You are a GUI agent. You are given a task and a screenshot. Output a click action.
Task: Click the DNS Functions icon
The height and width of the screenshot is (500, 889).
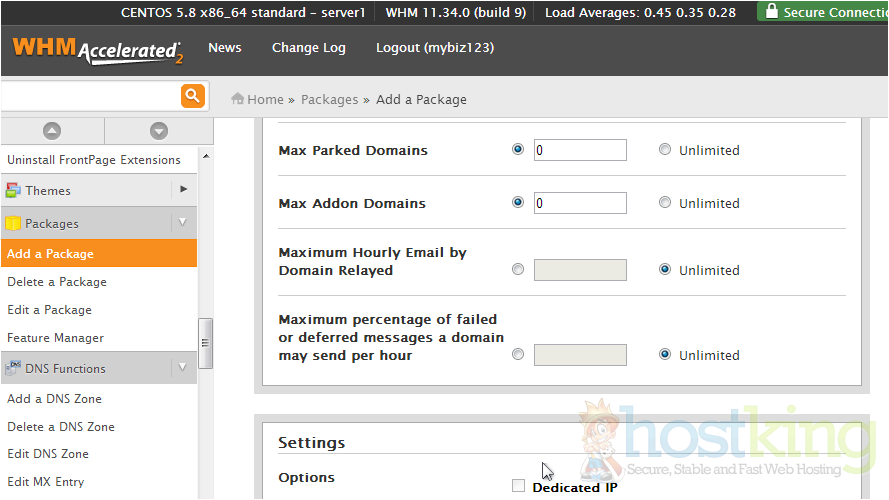pyautogui.click(x=13, y=368)
